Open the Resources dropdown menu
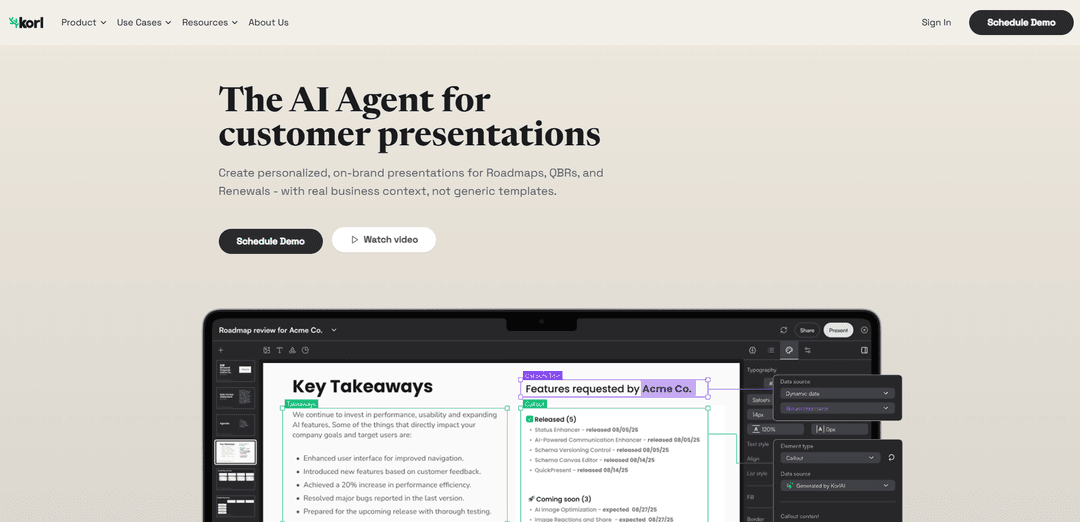 pyautogui.click(x=209, y=22)
